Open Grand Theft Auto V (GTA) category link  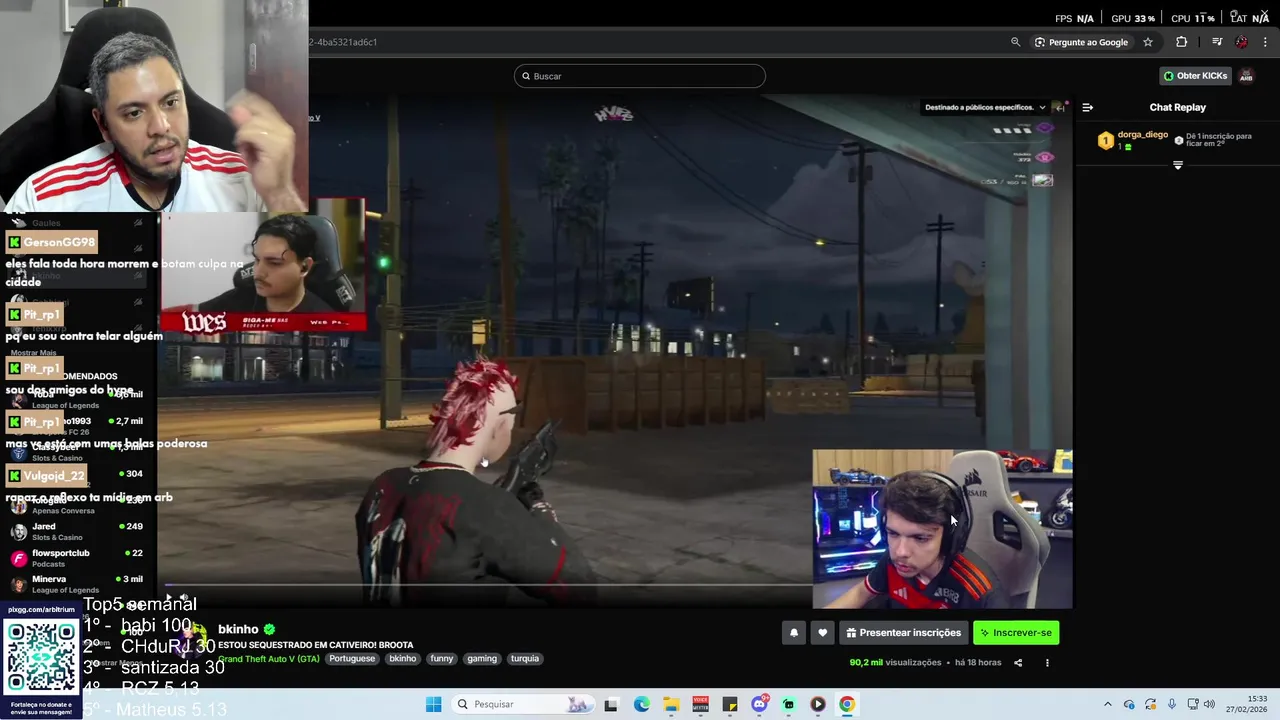(x=270, y=659)
